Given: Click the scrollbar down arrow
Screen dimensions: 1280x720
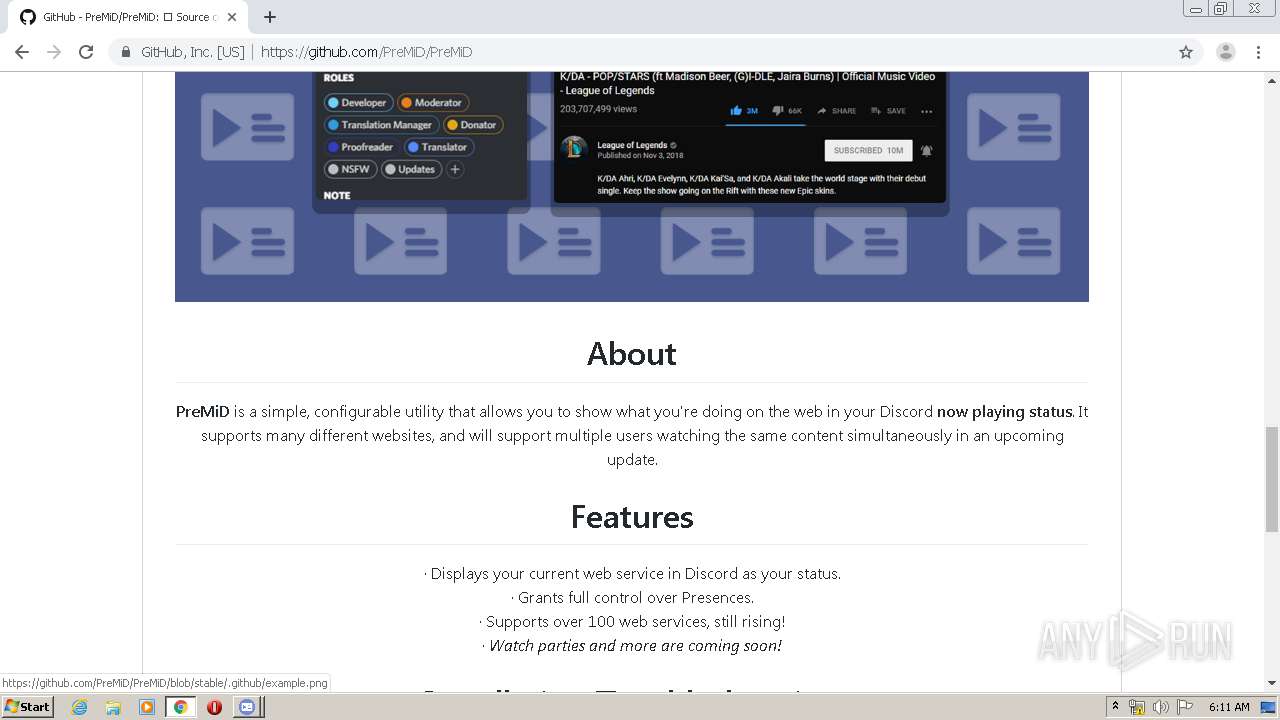Looking at the screenshot, I should [x=1272, y=683].
